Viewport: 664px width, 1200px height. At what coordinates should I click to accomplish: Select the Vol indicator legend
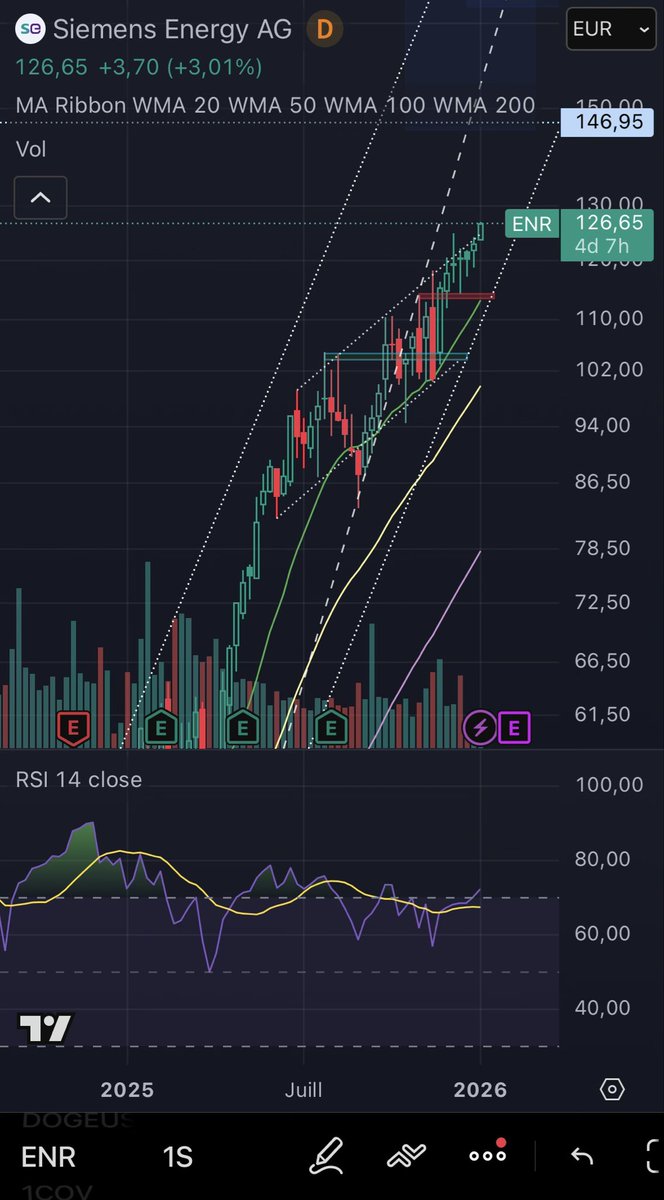(x=32, y=150)
